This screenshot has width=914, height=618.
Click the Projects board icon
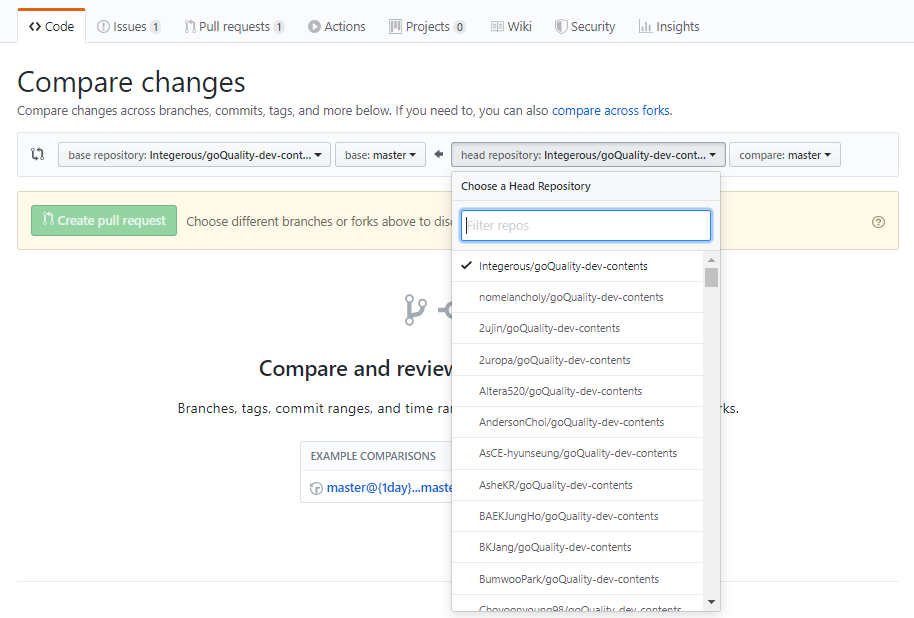click(x=395, y=26)
